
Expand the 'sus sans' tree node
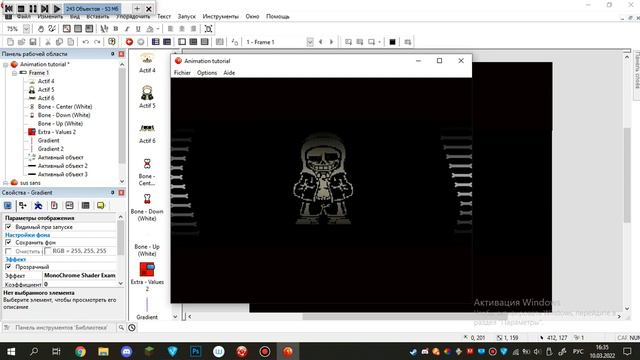point(6,183)
